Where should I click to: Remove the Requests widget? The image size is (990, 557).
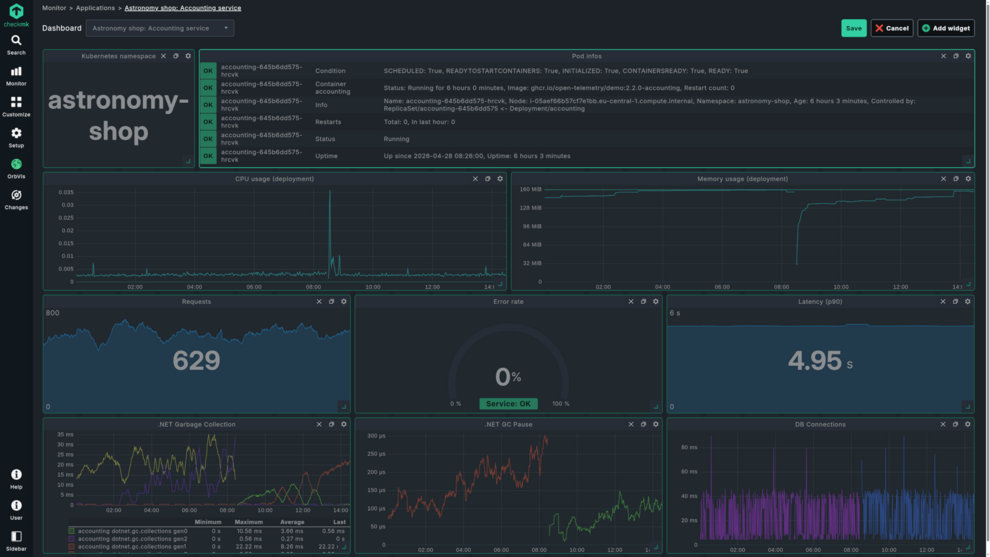319,302
